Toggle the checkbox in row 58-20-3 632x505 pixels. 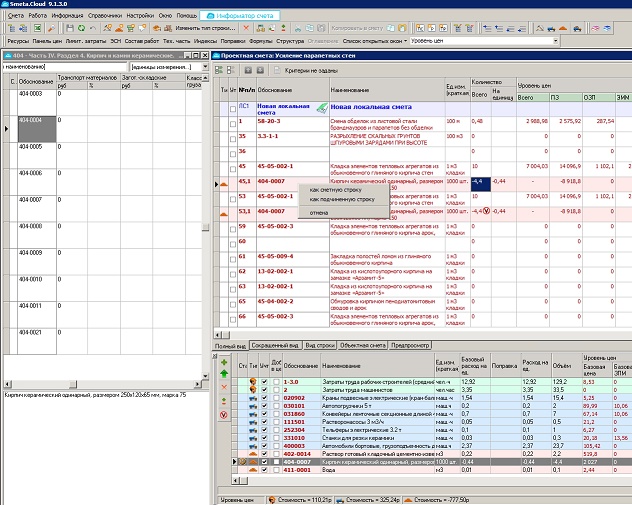pos(233,122)
